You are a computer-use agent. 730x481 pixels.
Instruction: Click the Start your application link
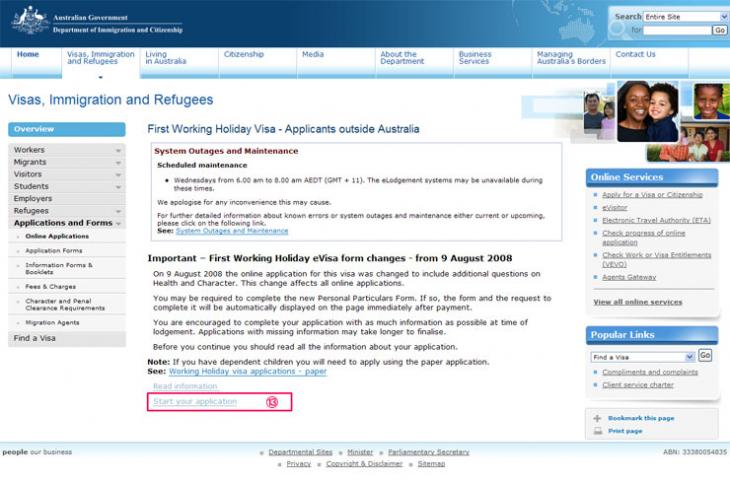[x=195, y=402]
